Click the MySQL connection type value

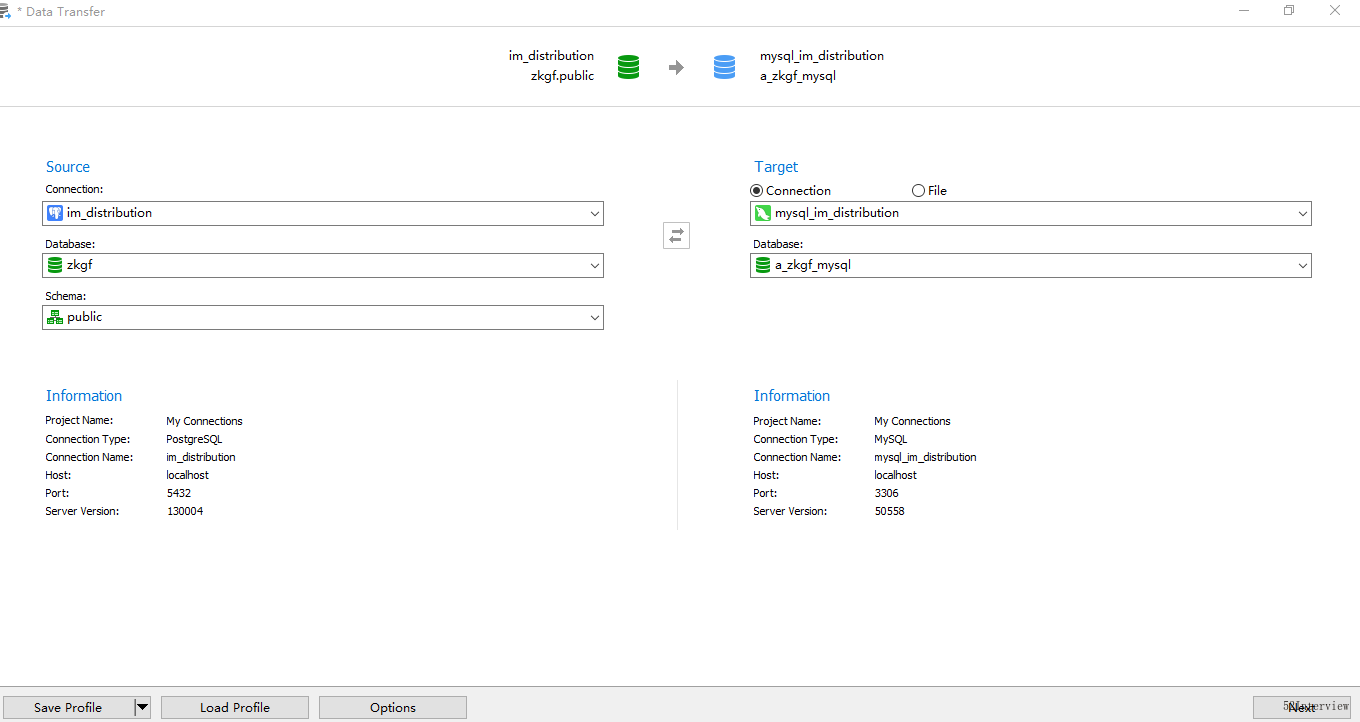tap(891, 439)
